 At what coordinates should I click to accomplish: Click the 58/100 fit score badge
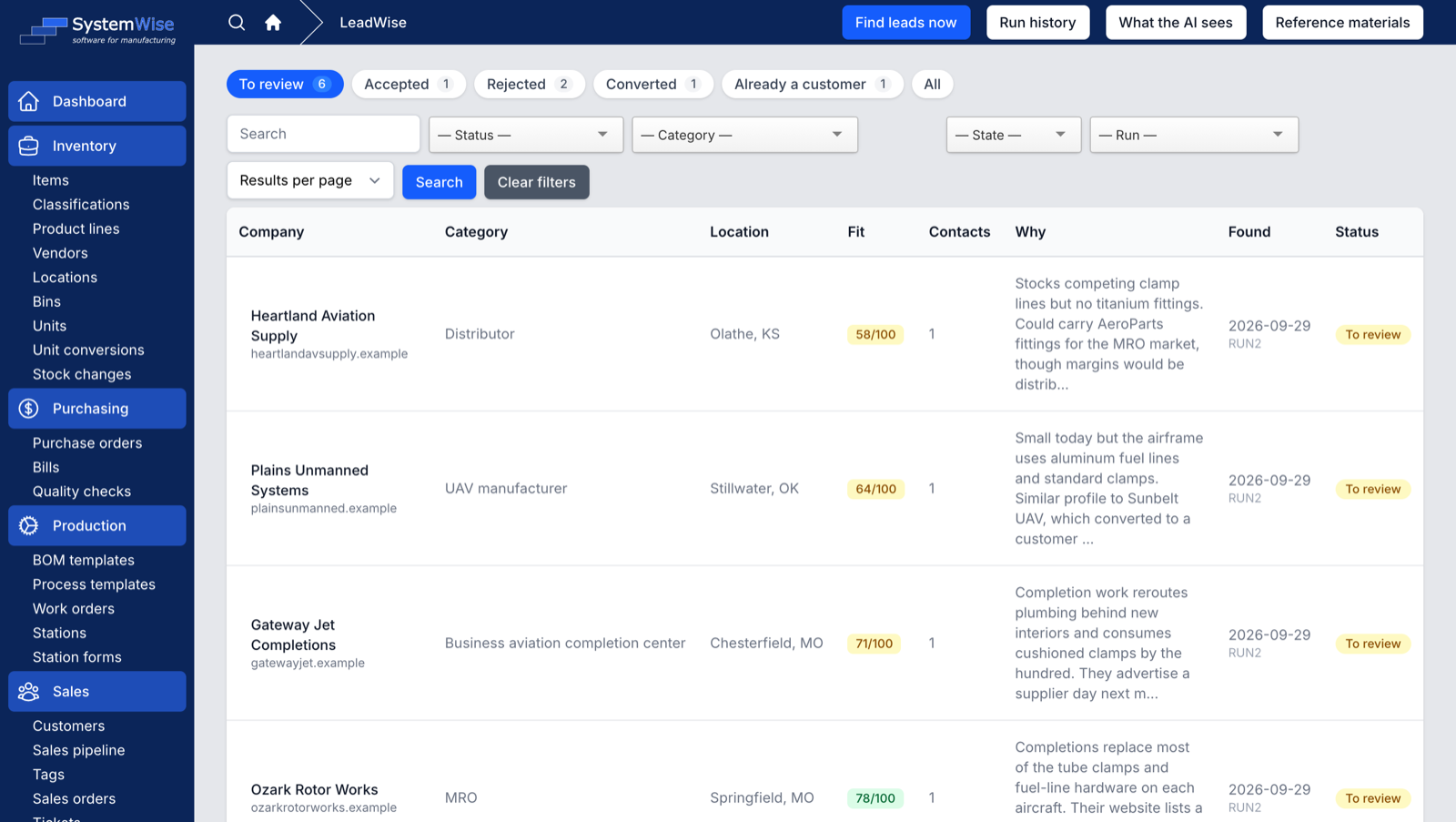[x=875, y=334]
